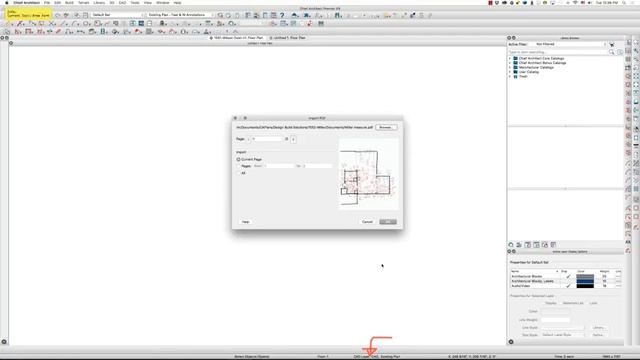Open the Existing Plan annotations dropdown
This screenshot has width=640, height=360.
(179, 15)
